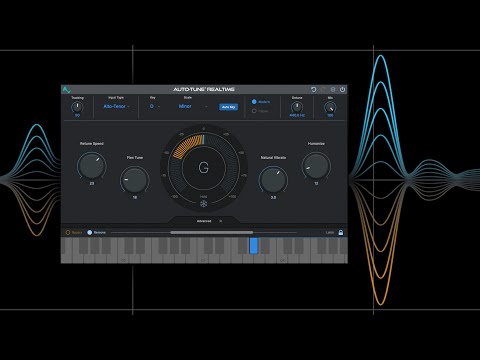Click the highlighted blue piano key
Image resolution: width=480 pixels, height=360 pixels.
(x=254, y=246)
